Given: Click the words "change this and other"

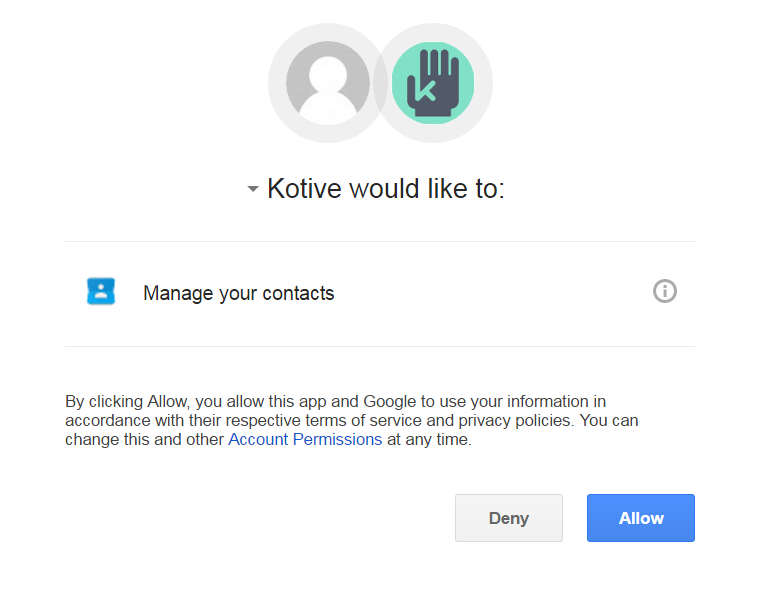Looking at the screenshot, I should [145, 439].
